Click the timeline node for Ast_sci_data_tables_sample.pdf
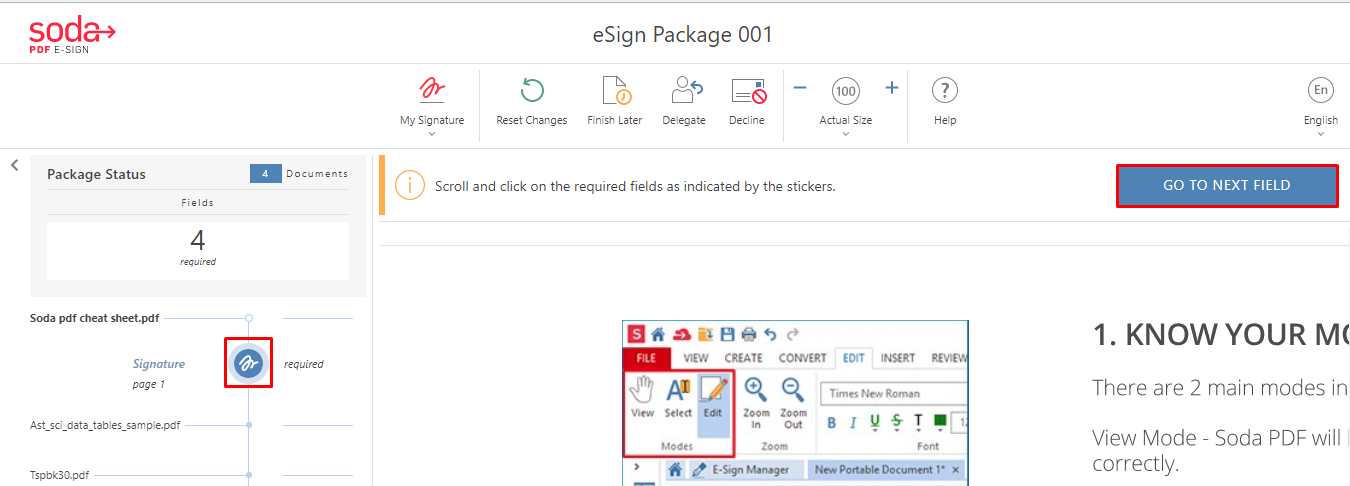This screenshot has width=1350, height=486. [249, 425]
